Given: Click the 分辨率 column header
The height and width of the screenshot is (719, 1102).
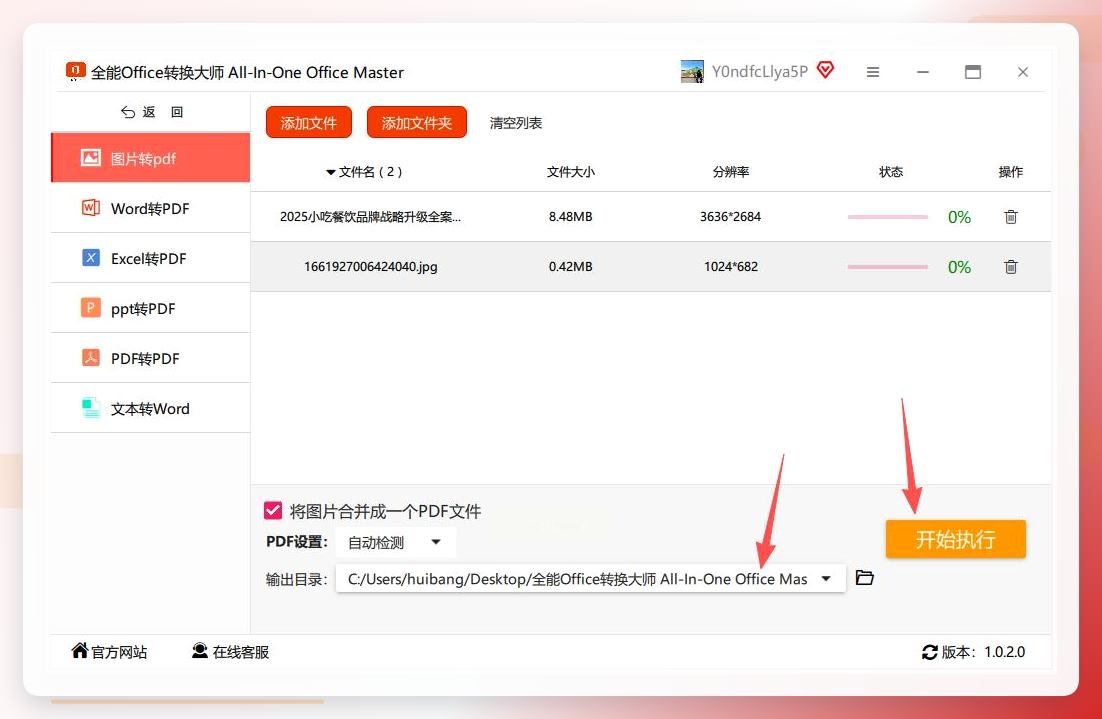Looking at the screenshot, I should 731,172.
